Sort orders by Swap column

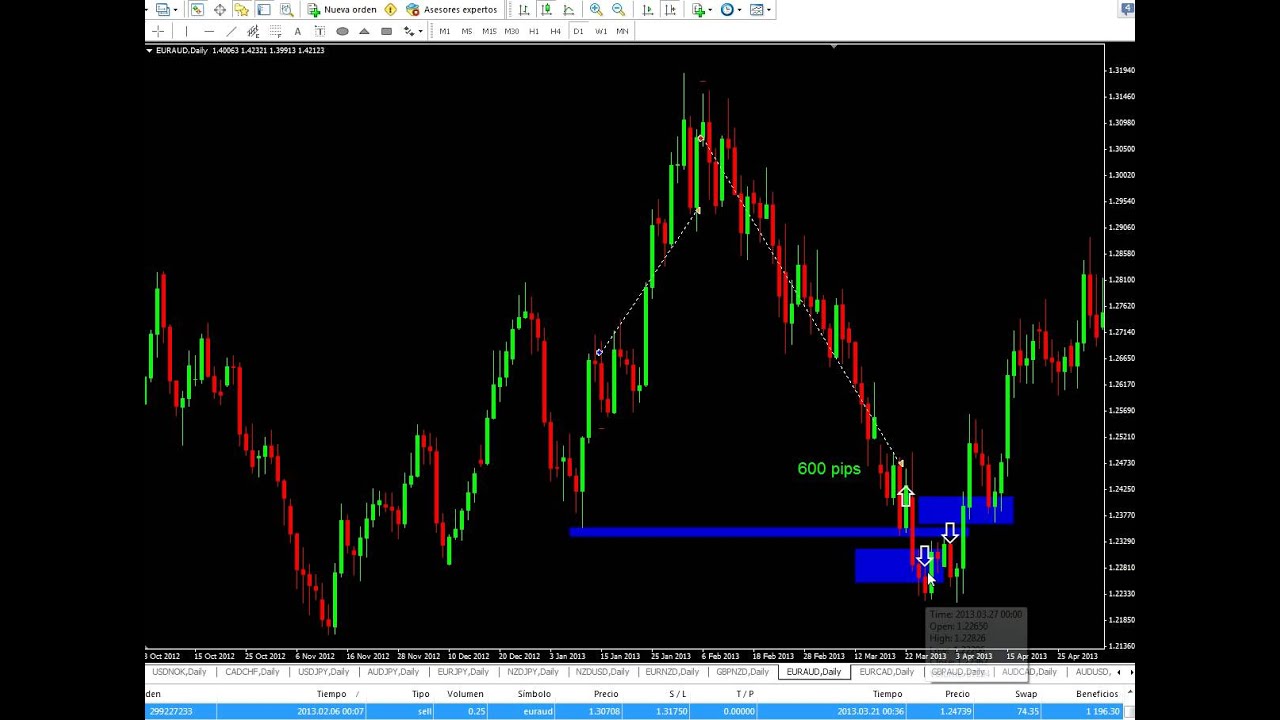point(1026,694)
